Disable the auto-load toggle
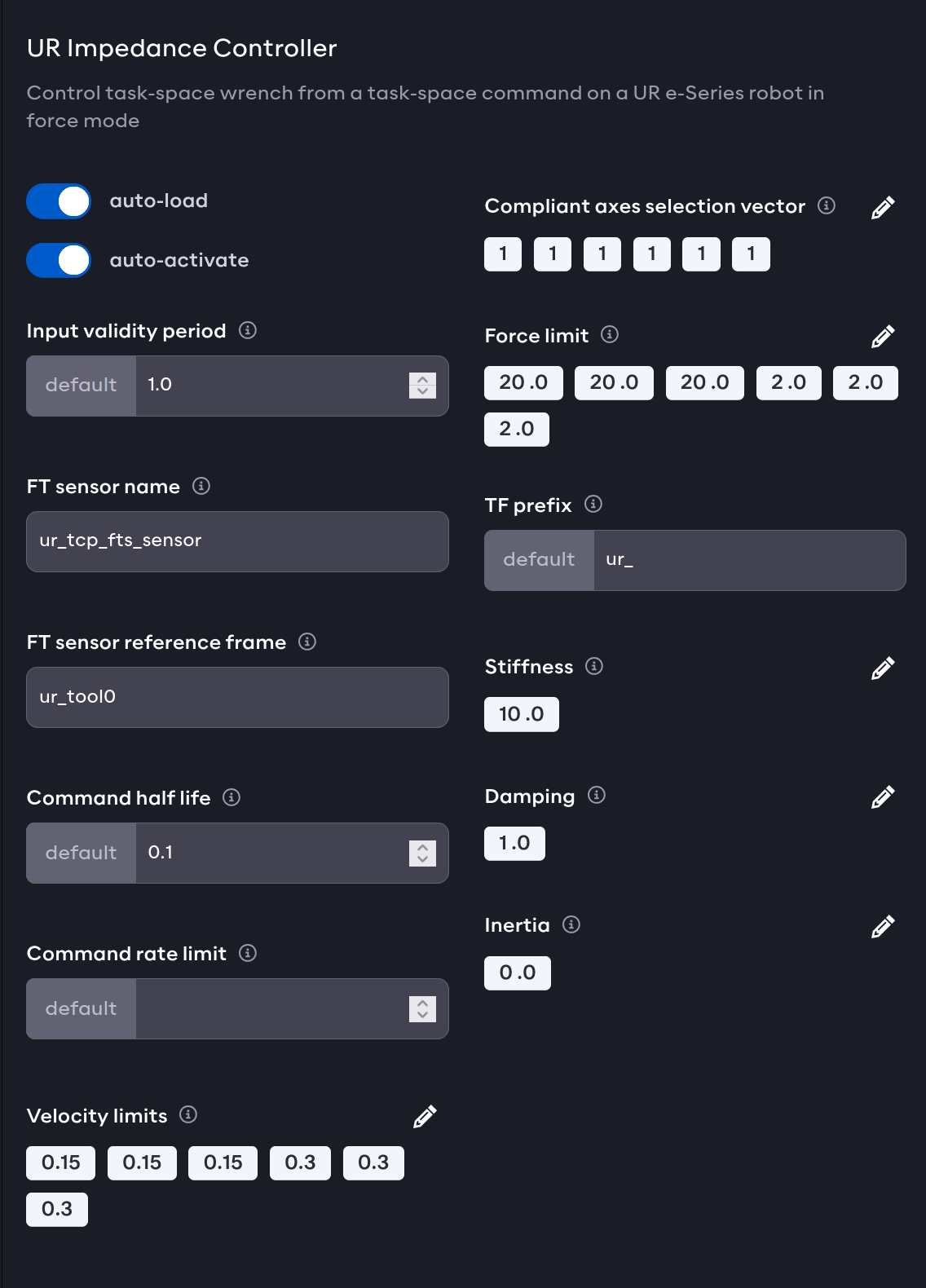The height and width of the screenshot is (1288, 926). pos(58,201)
